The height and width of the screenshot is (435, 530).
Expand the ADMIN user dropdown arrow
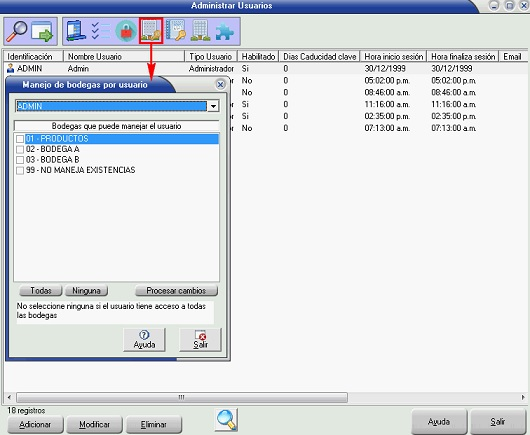[x=213, y=106]
